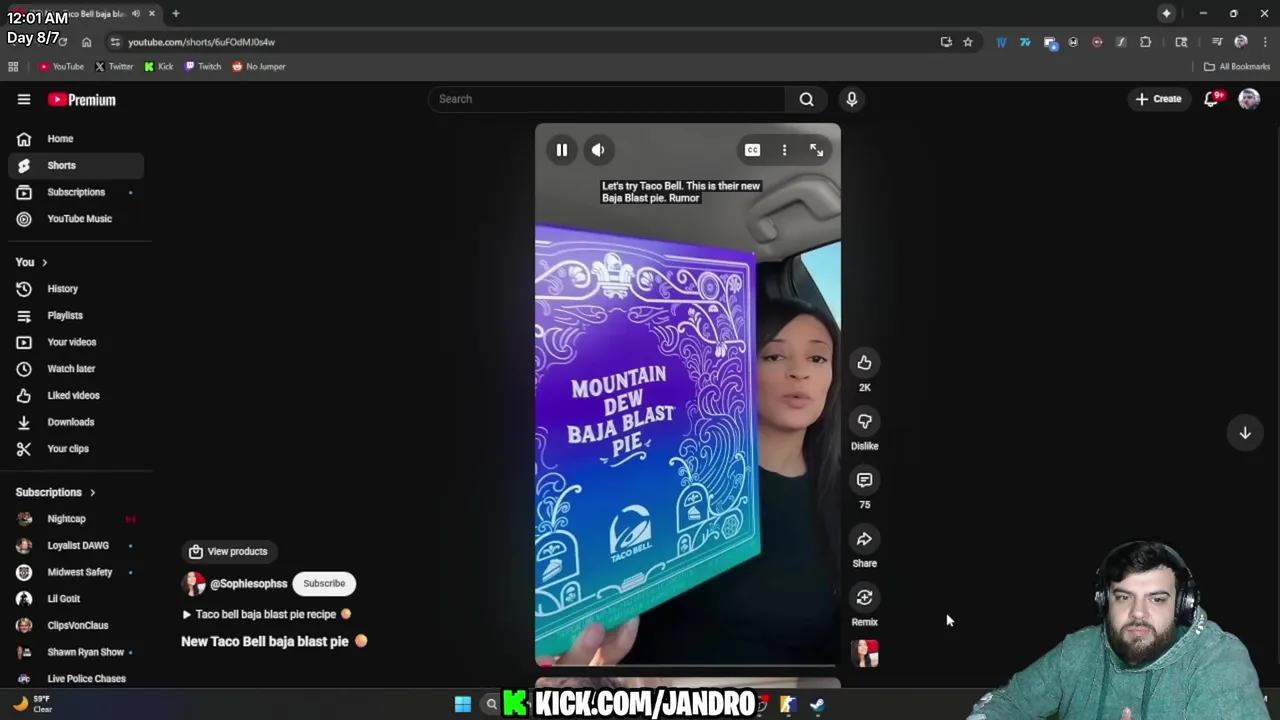Pause the Short with the pause button
The image size is (1280, 720).
point(561,150)
